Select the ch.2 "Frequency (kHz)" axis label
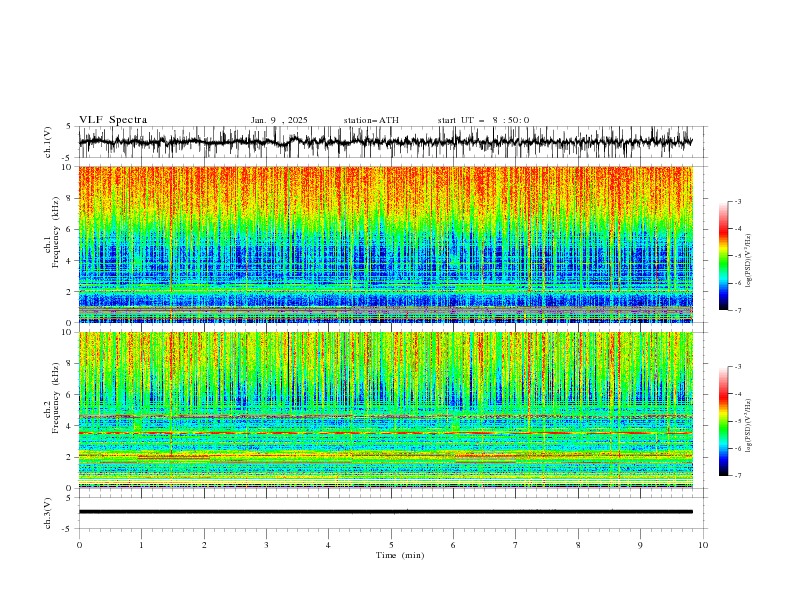The width and height of the screenshot is (792, 612). click(x=55, y=397)
